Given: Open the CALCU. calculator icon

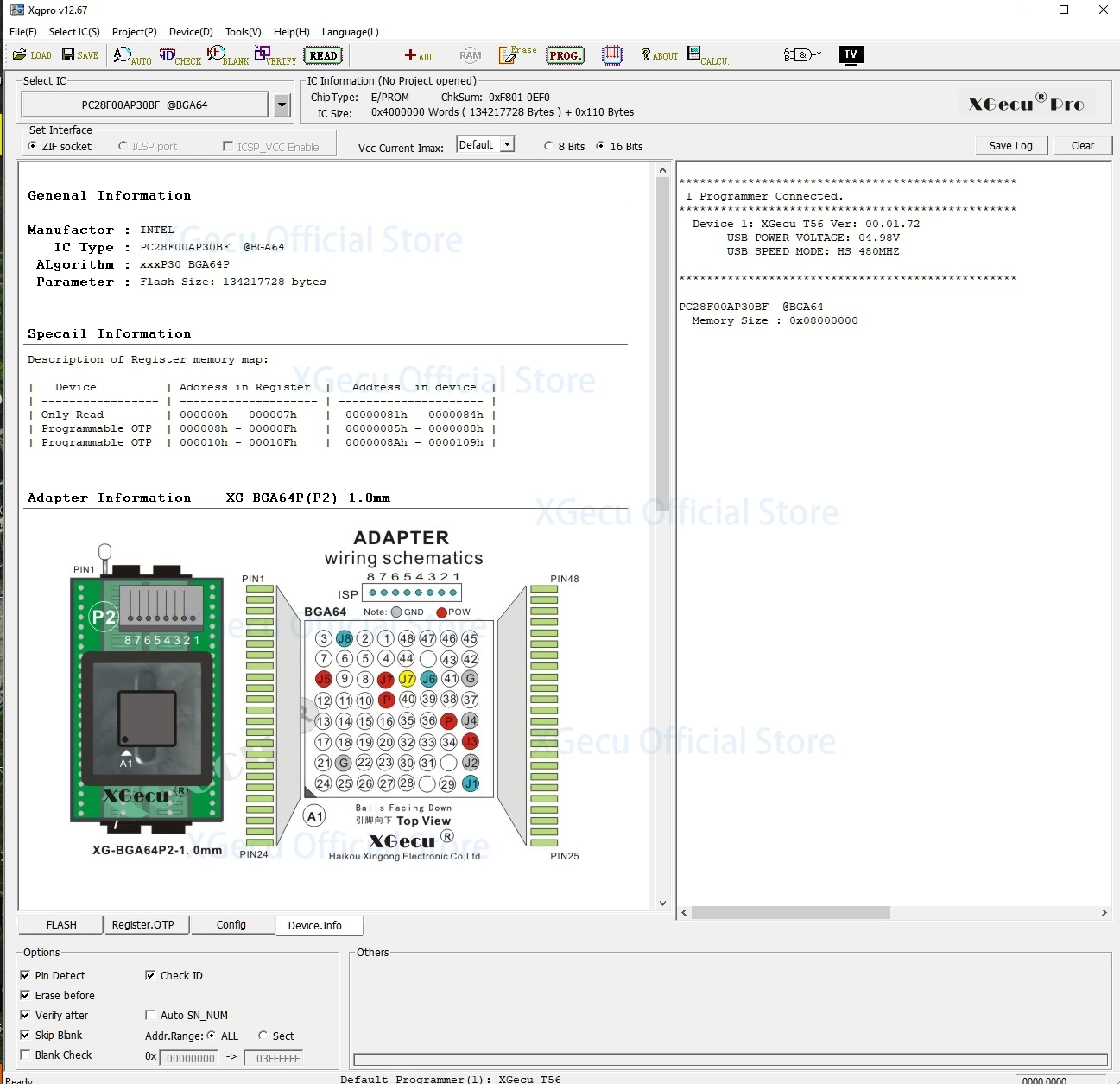Looking at the screenshot, I should pyautogui.click(x=707, y=56).
